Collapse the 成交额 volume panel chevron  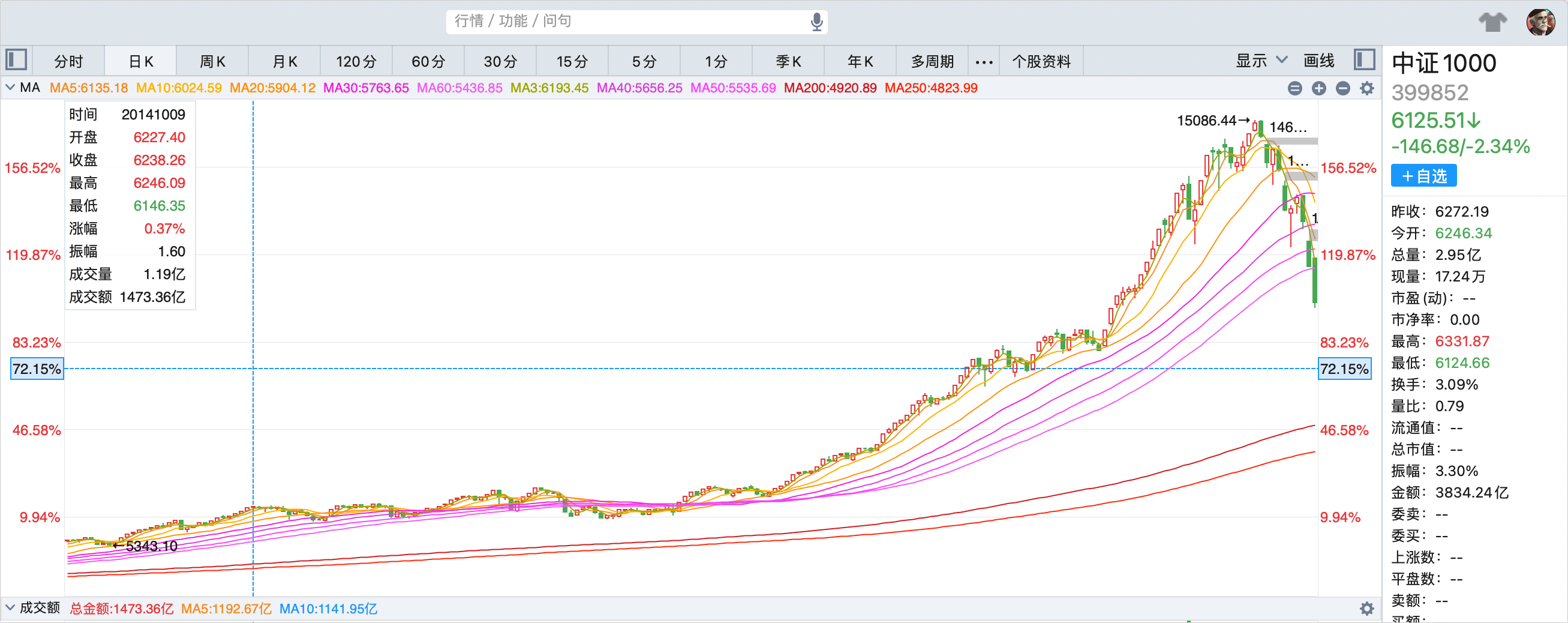[10, 608]
